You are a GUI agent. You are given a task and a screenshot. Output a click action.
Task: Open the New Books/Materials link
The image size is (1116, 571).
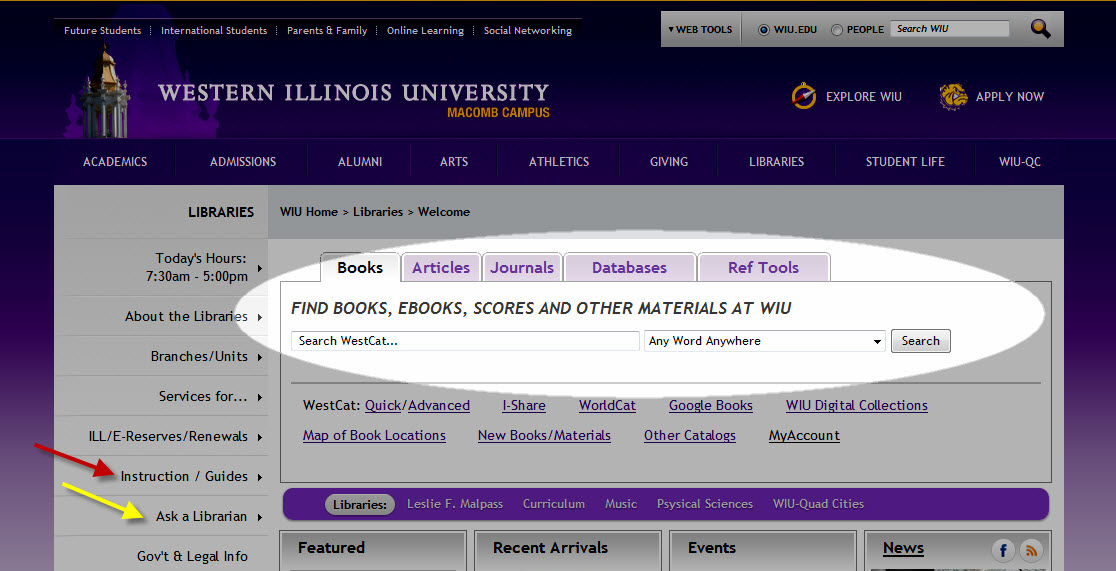tap(544, 435)
